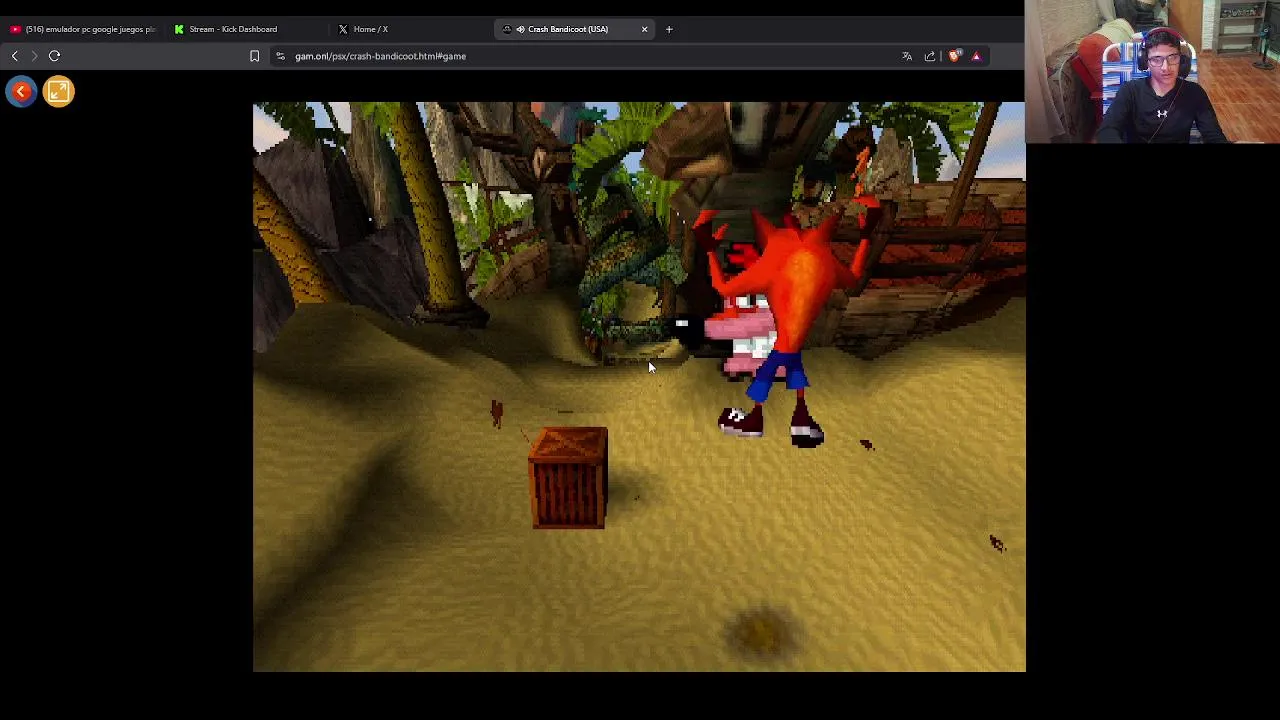Open the Stream - Kick Dashboard tab

coord(233,29)
